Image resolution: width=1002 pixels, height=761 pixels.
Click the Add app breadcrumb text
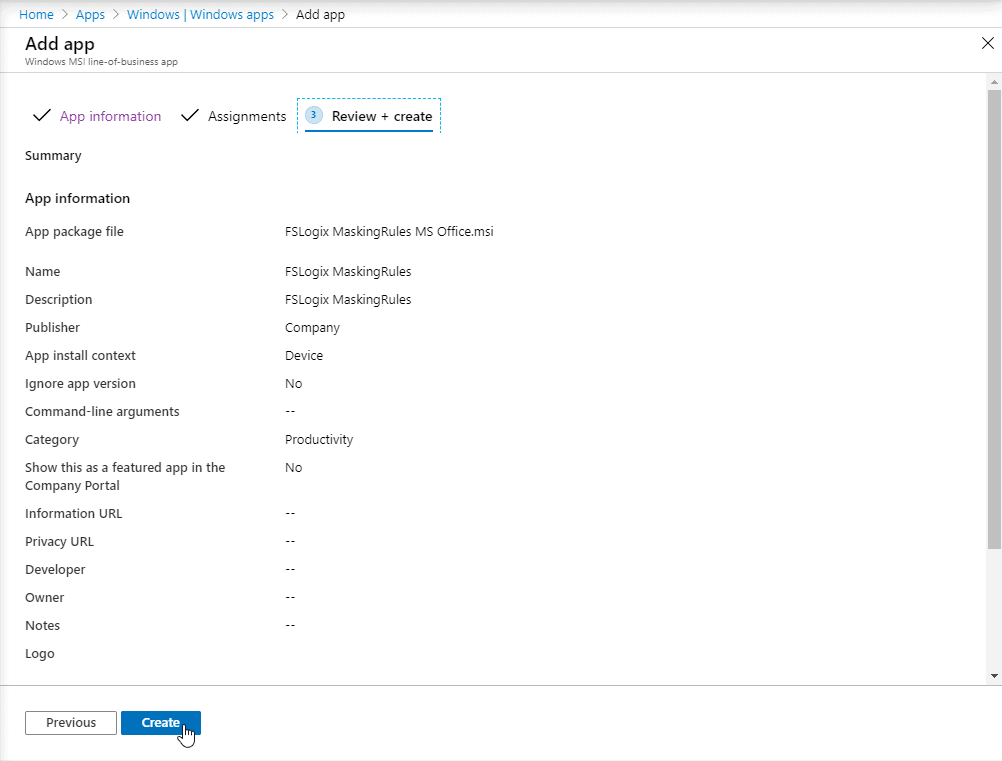(320, 15)
